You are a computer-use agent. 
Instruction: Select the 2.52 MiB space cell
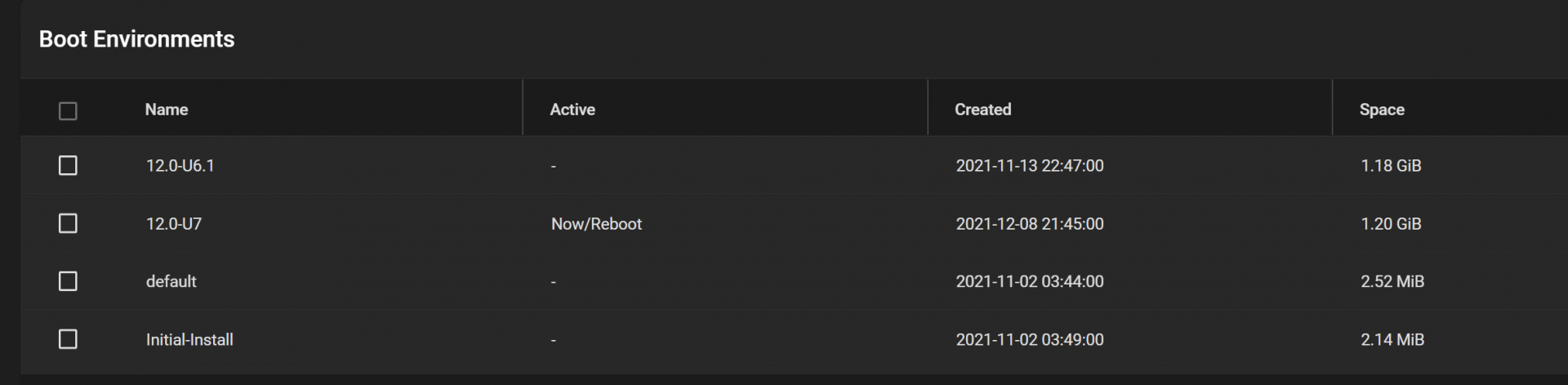pyautogui.click(x=1392, y=281)
